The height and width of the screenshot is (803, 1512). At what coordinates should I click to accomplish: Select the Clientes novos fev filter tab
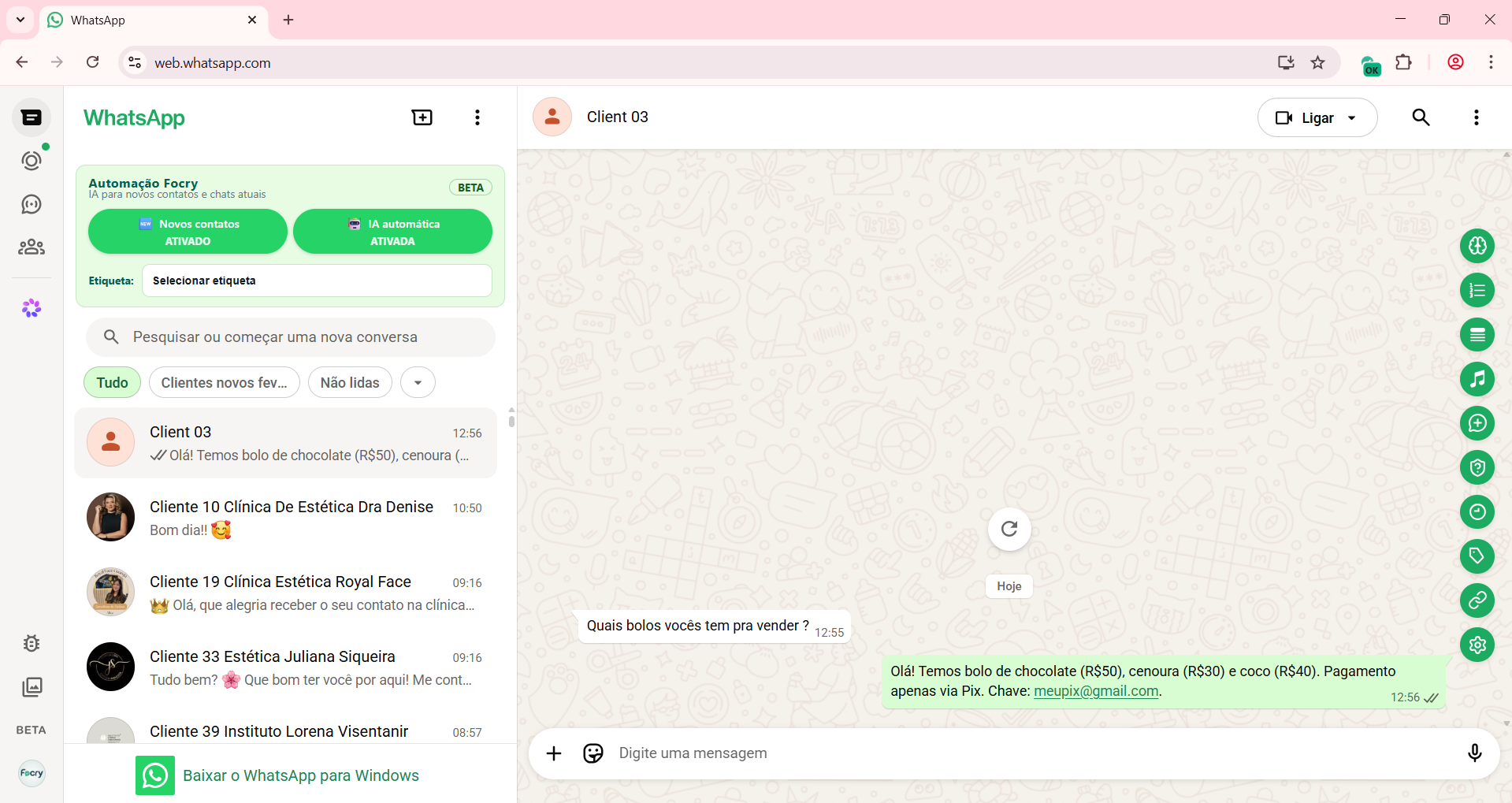click(224, 383)
